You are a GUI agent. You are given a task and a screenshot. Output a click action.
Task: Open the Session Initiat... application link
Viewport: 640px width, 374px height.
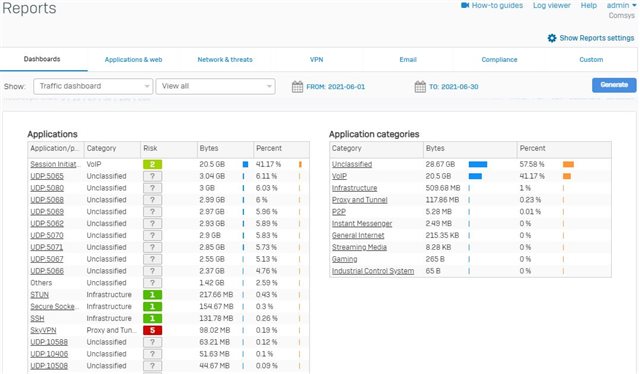[x=55, y=164]
